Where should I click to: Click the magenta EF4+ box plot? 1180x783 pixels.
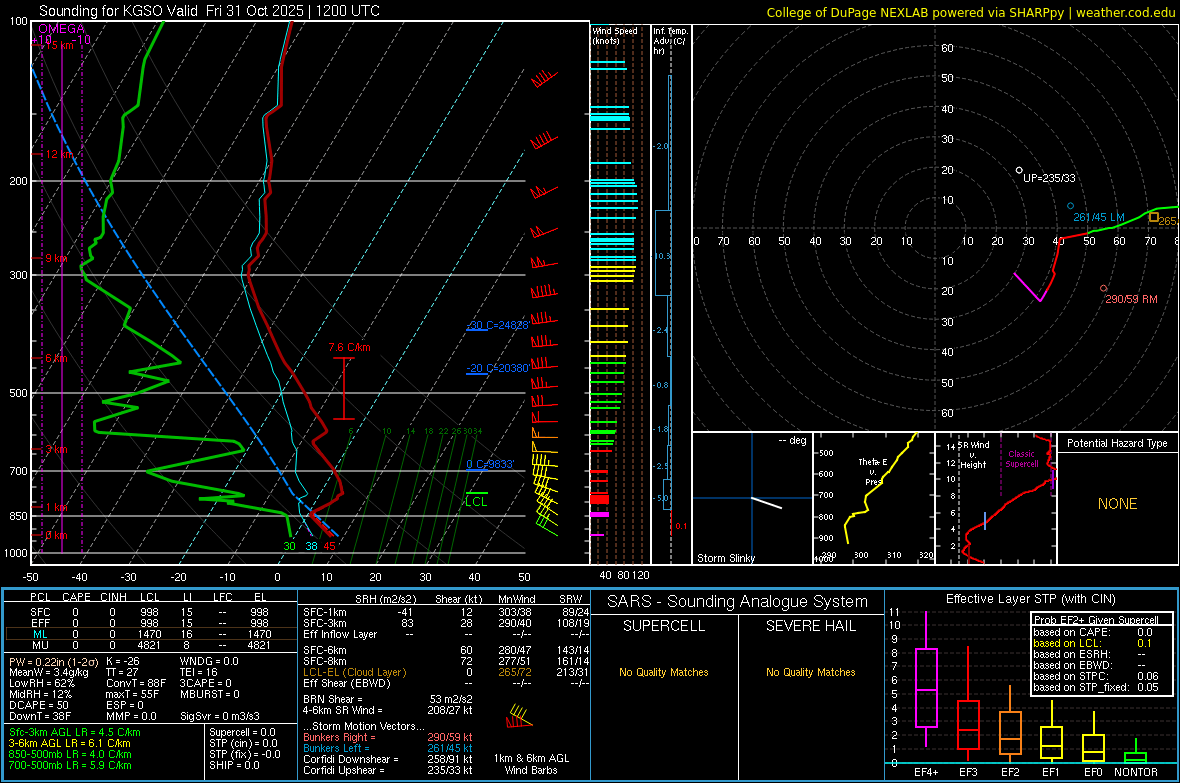click(926, 681)
